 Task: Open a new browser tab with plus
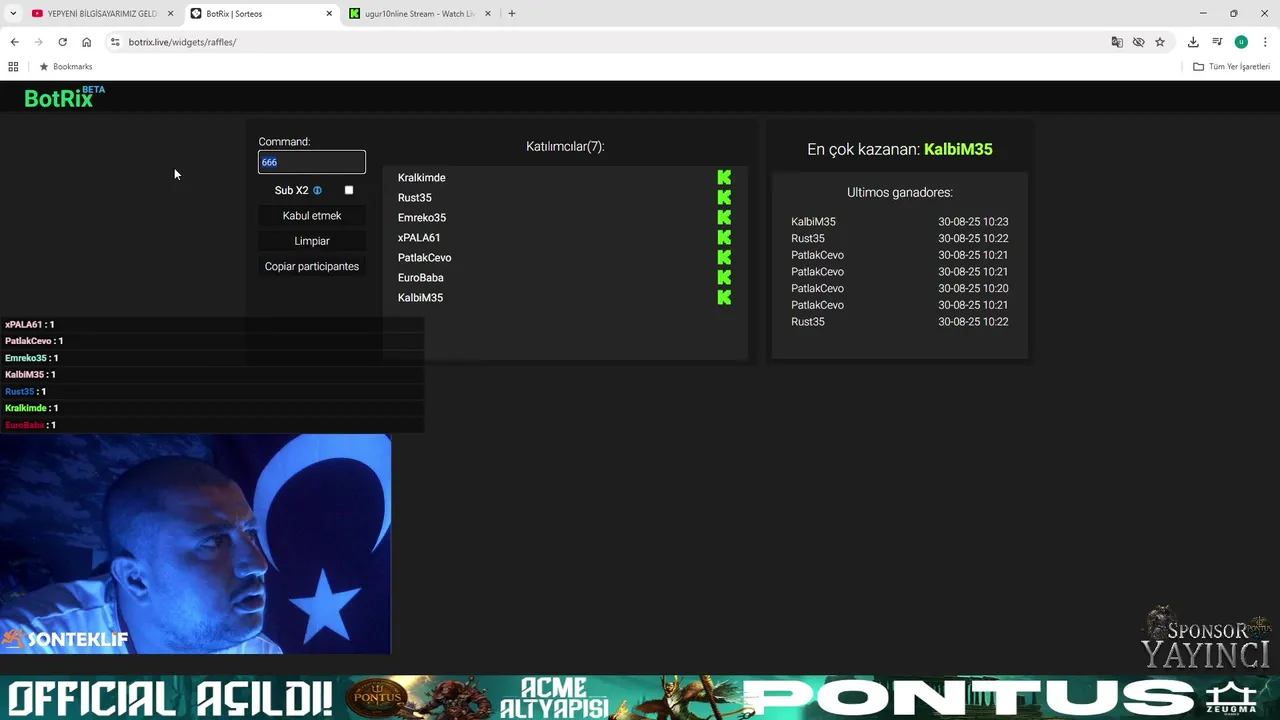click(x=512, y=14)
